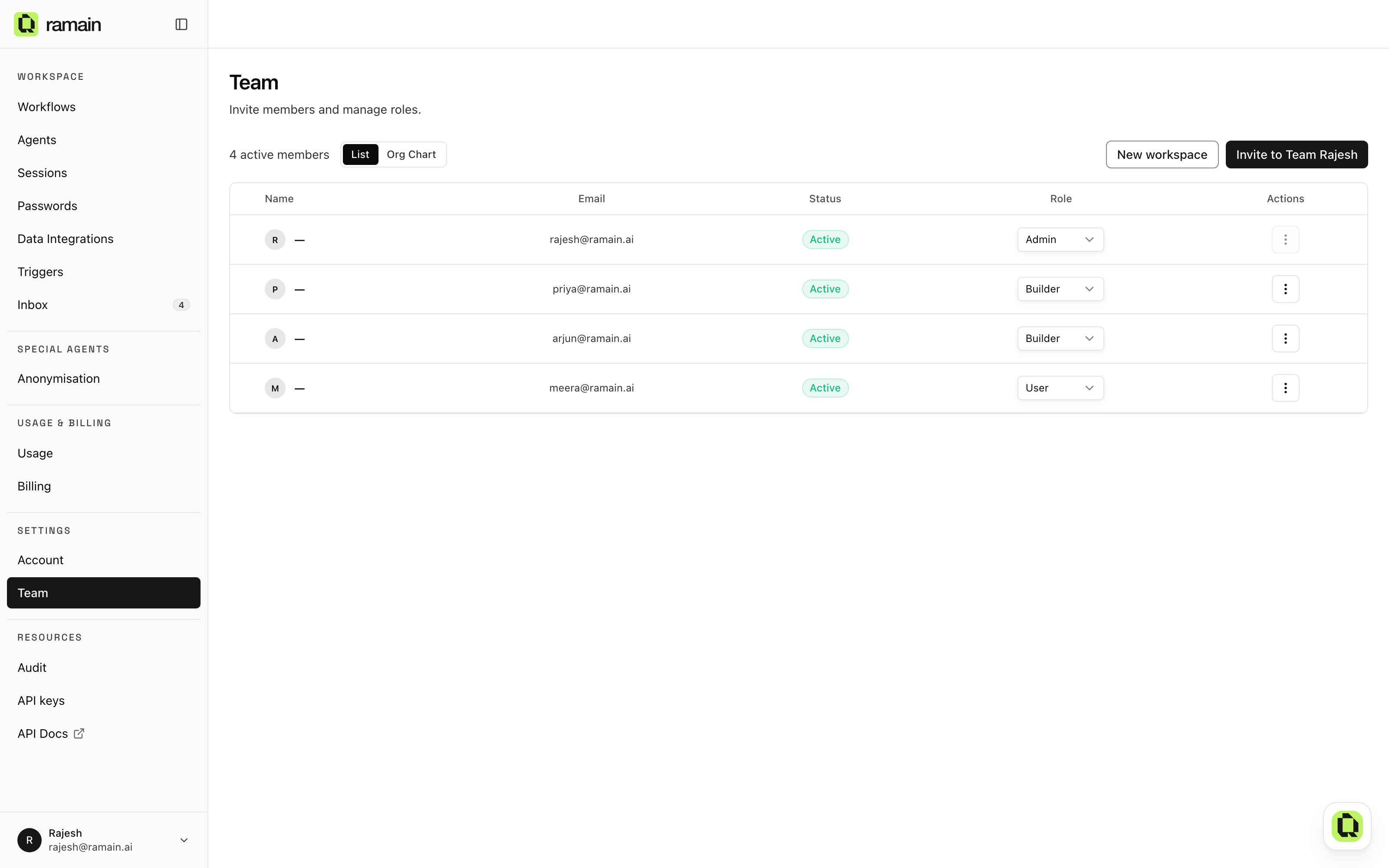The image size is (1389, 868).
Task: Open the Admin role dropdown for rajesh
Action: [x=1060, y=240]
